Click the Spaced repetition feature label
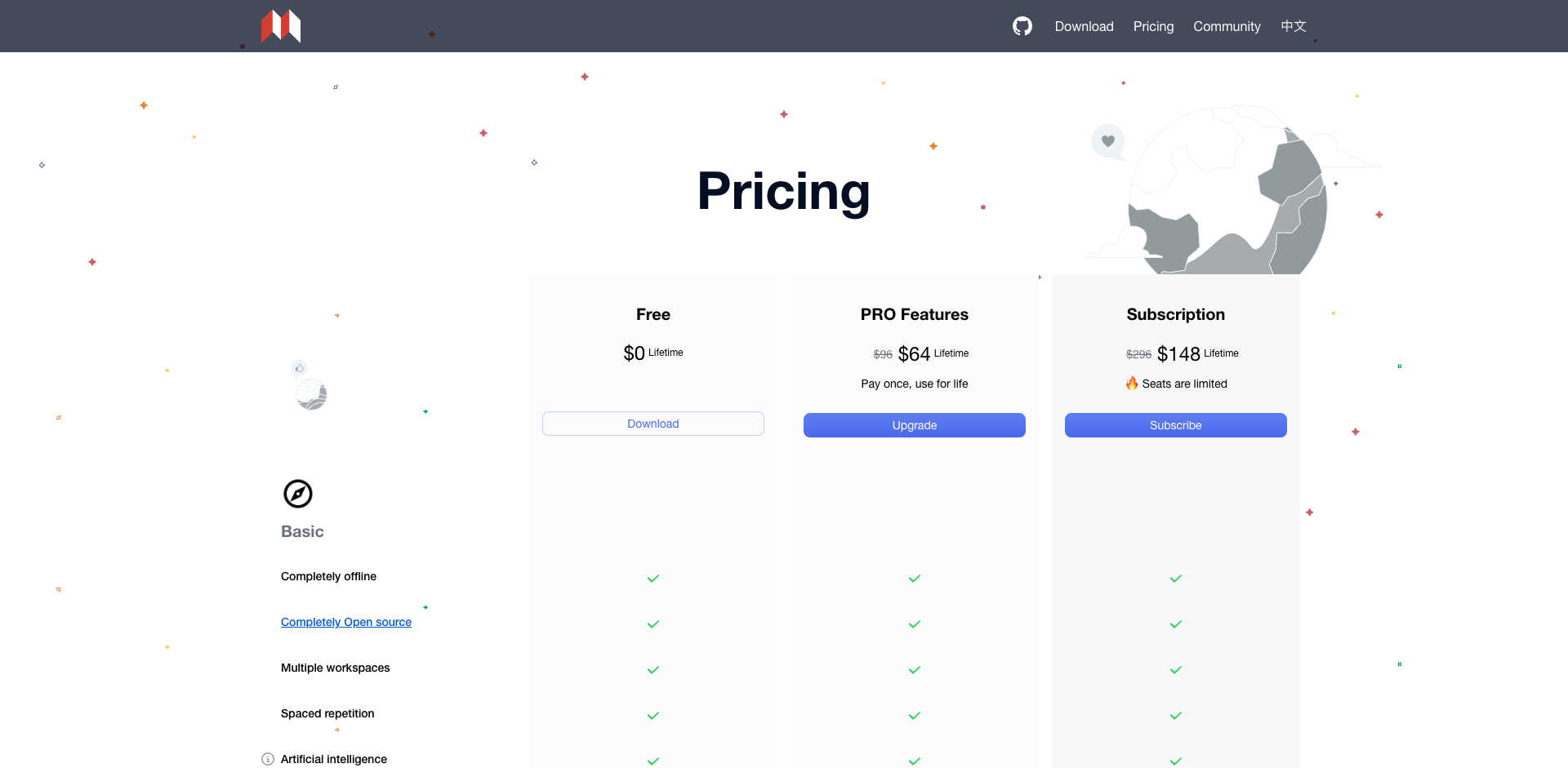1568x768 pixels. coord(327,713)
